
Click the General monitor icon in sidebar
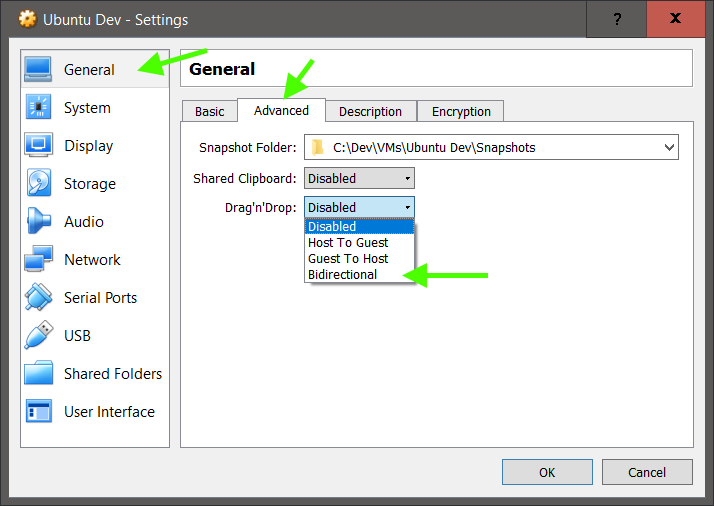pos(38,69)
